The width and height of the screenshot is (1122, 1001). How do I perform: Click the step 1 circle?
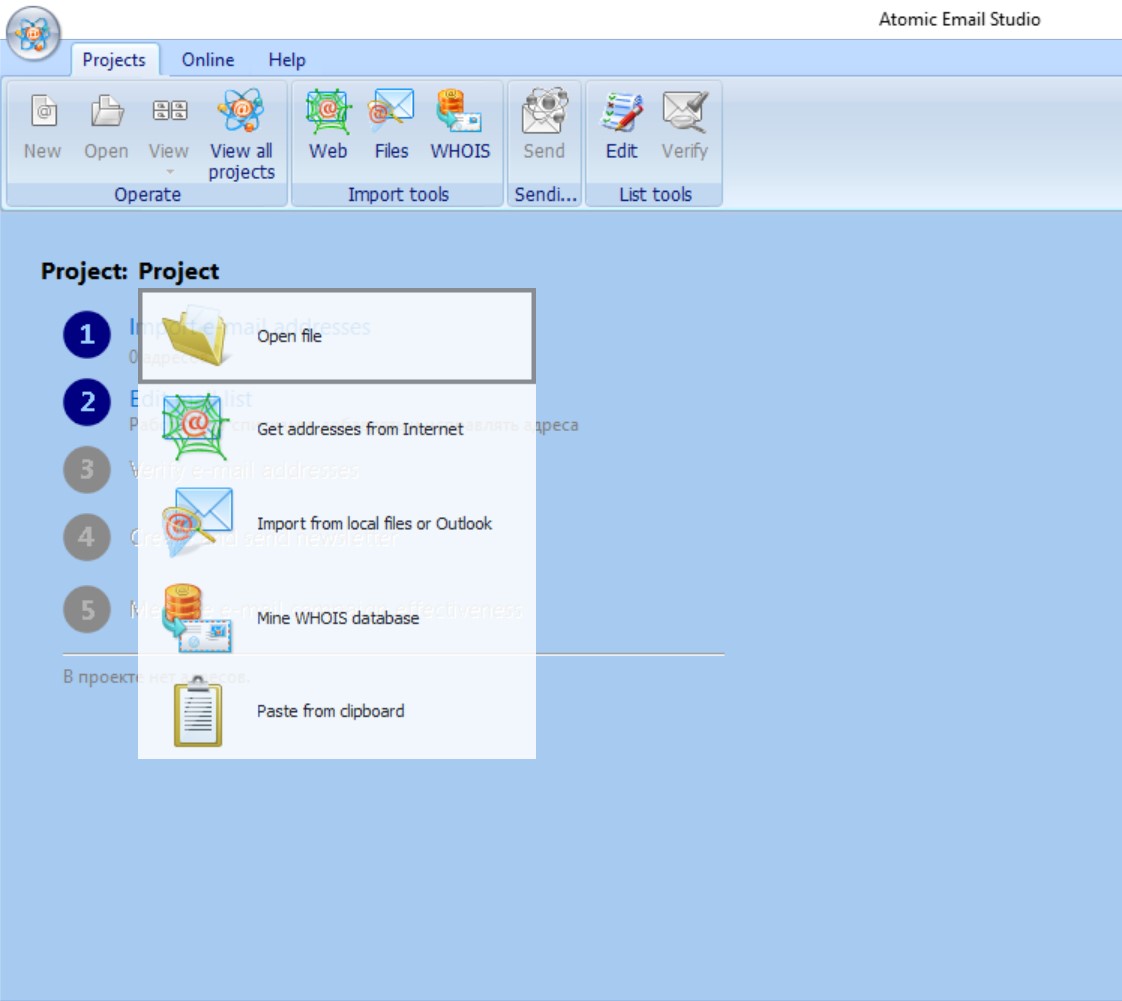pyautogui.click(x=87, y=334)
